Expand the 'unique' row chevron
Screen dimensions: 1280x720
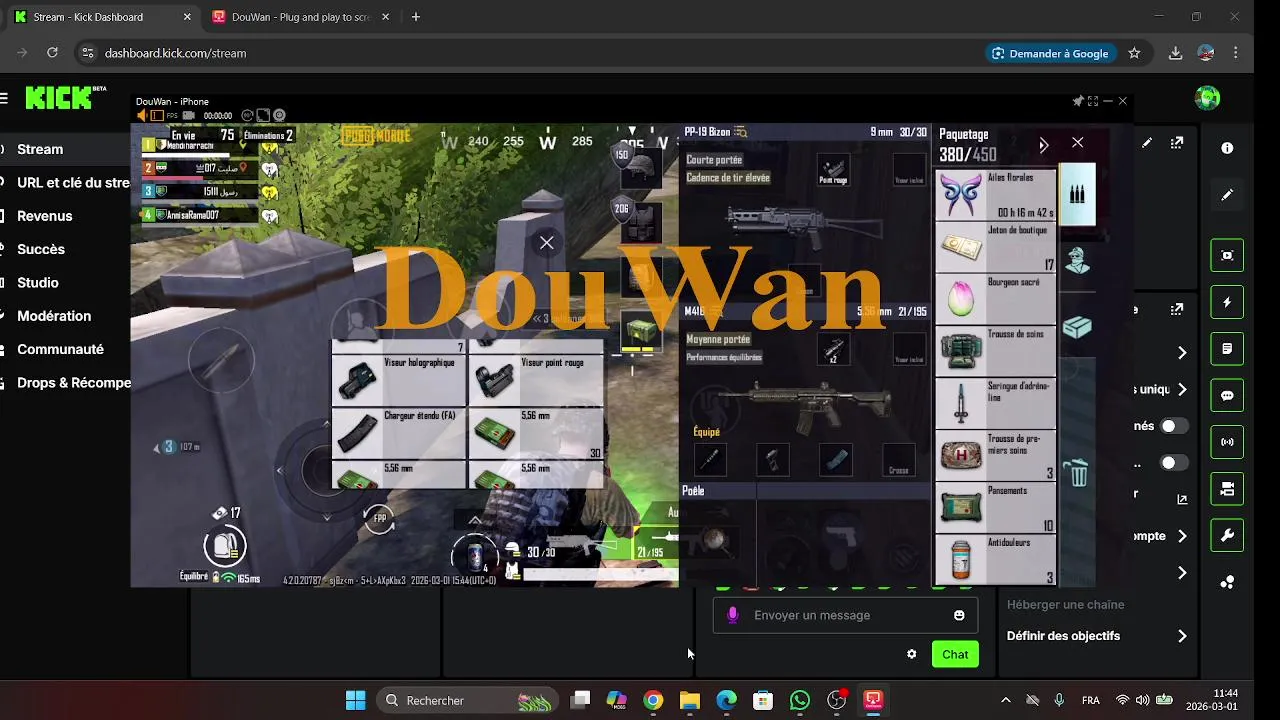click(x=1182, y=389)
